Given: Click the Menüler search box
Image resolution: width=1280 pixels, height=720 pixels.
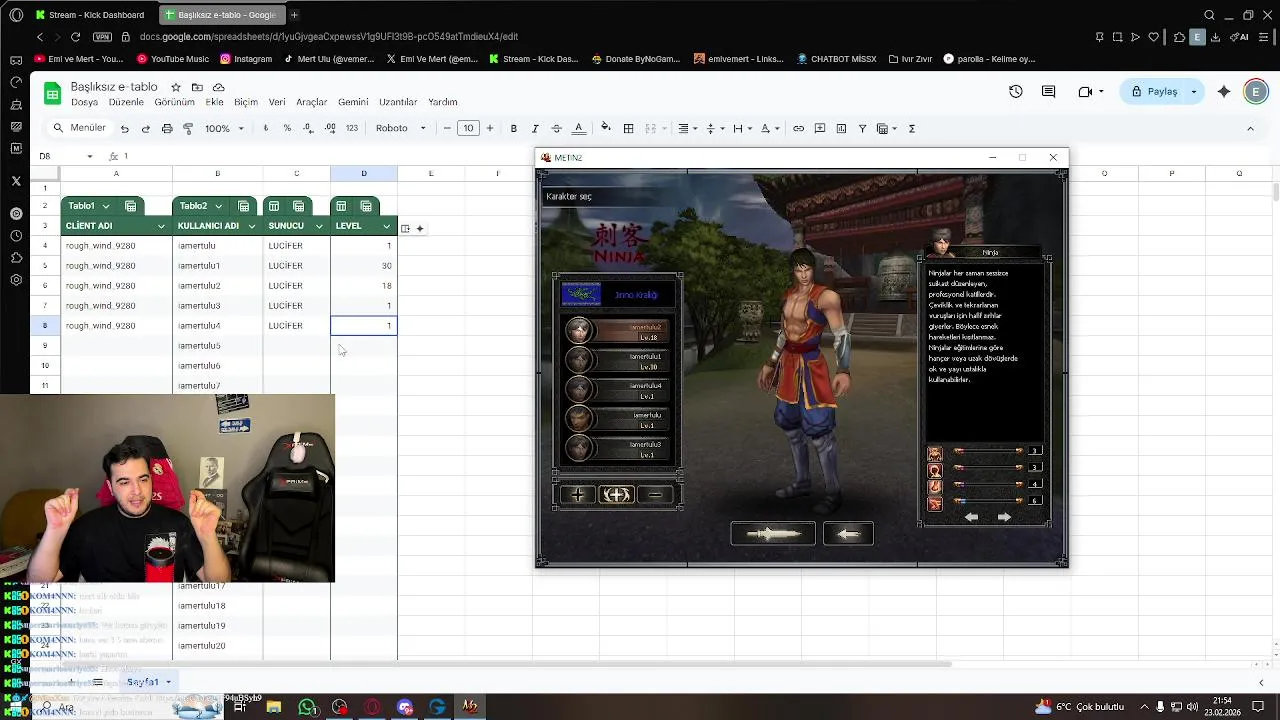Looking at the screenshot, I should [x=80, y=128].
